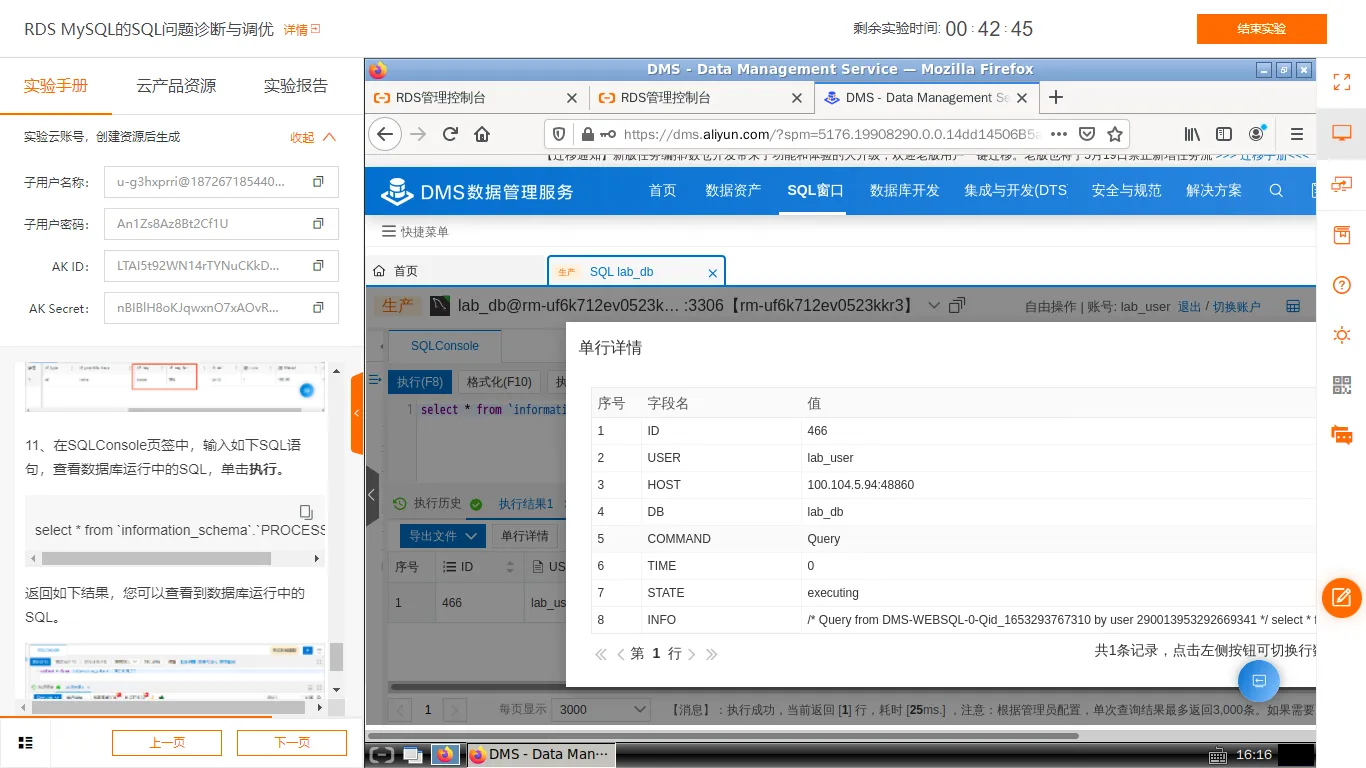1366x768 pixels.
Task: Click Firefox back navigation arrow
Action: pyautogui.click(x=385, y=134)
